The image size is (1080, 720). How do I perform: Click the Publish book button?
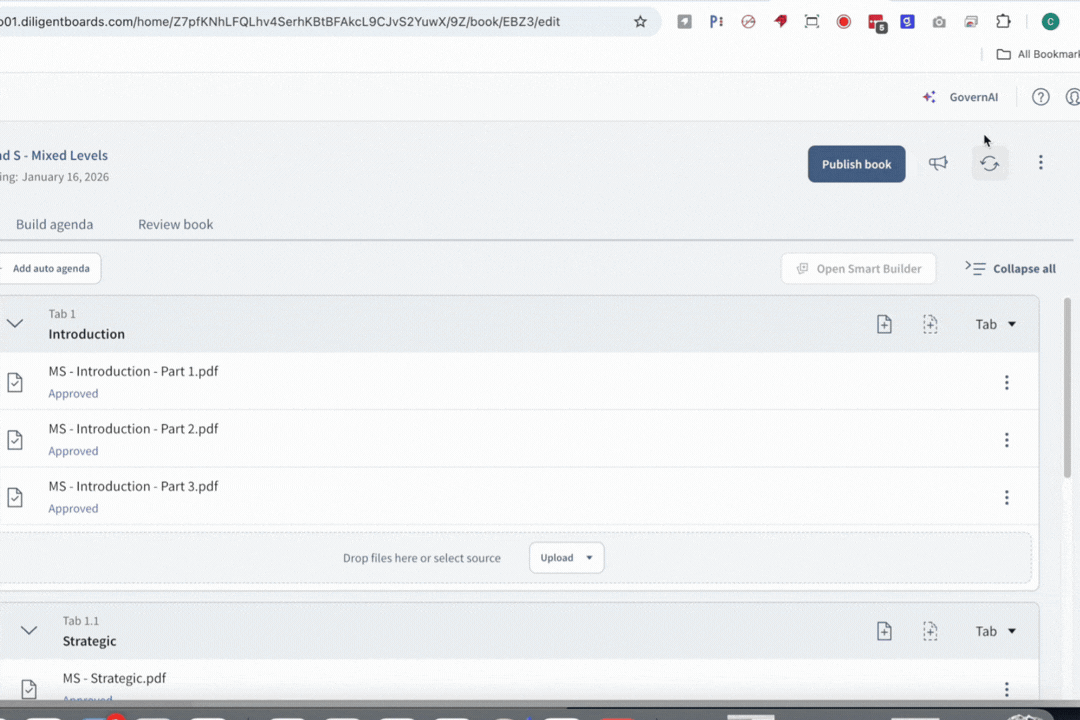856,164
